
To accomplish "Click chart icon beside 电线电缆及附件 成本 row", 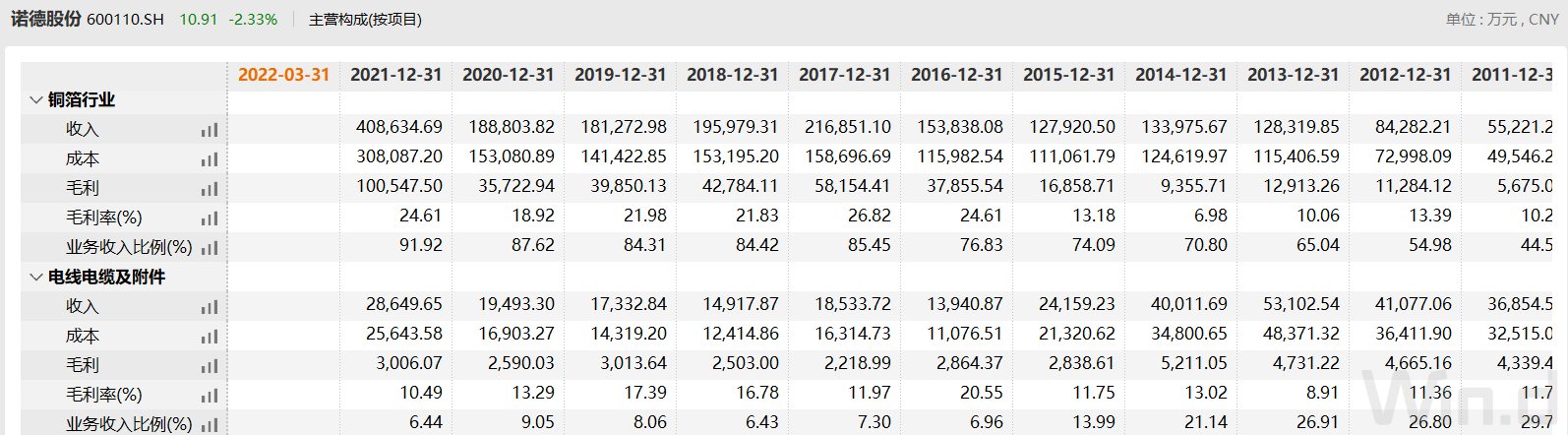I will [x=209, y=337].
